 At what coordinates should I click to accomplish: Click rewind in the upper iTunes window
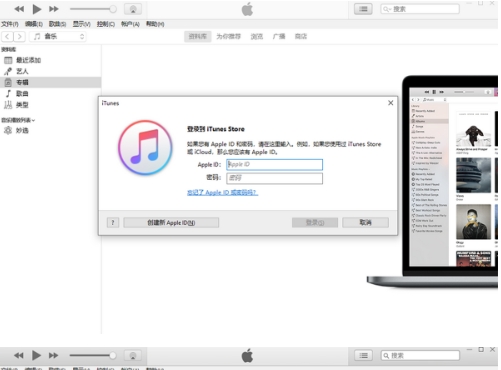tap(19, 9)
